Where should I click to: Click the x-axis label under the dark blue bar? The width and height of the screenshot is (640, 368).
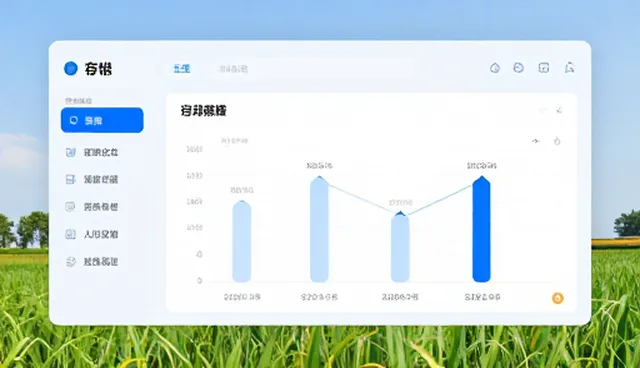coord(482,297)
